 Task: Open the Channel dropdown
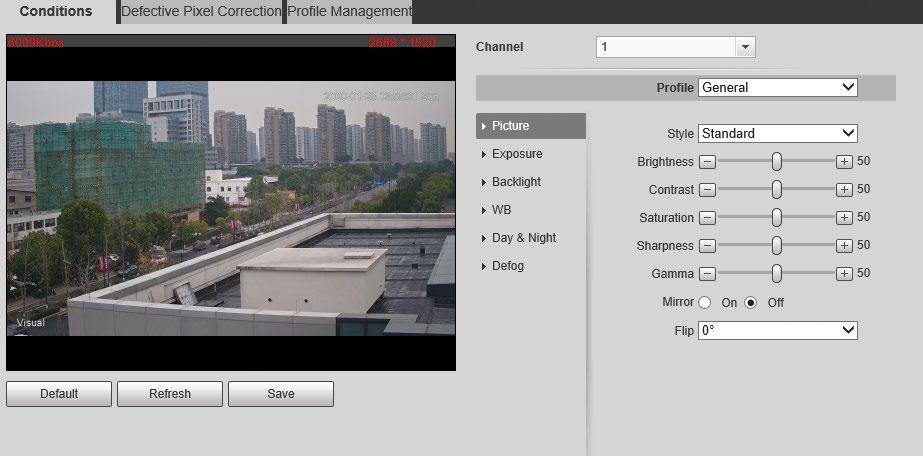[675, 47]
